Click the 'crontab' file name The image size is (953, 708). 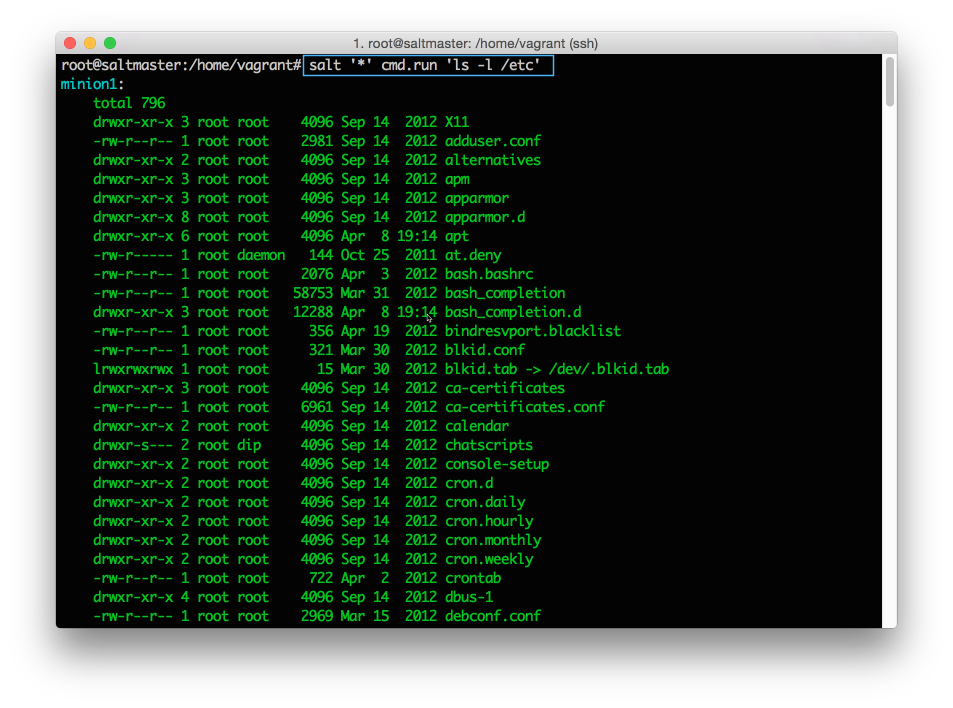[472, 578]
